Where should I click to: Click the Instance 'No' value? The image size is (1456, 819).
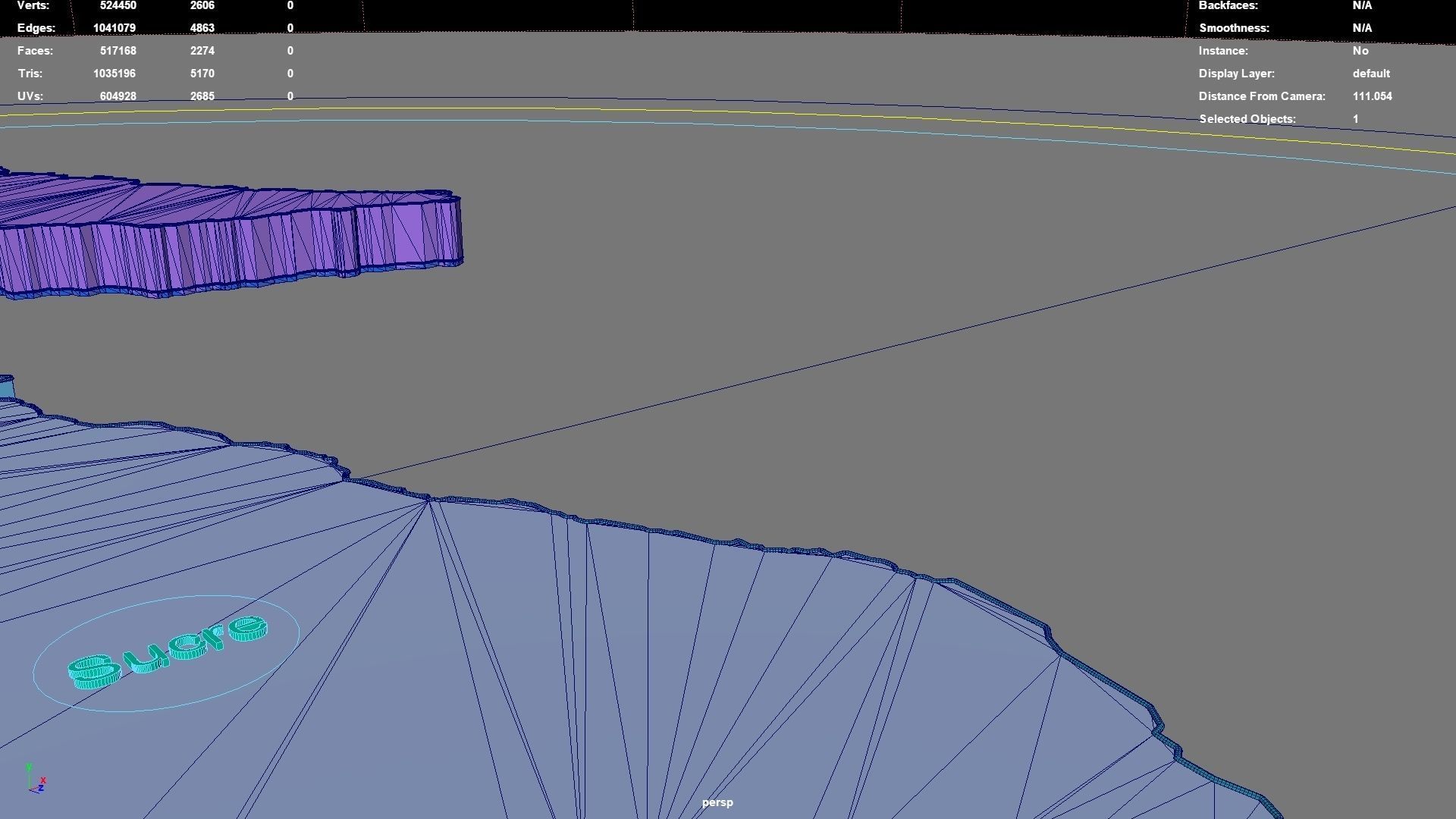click(1360, 51)
